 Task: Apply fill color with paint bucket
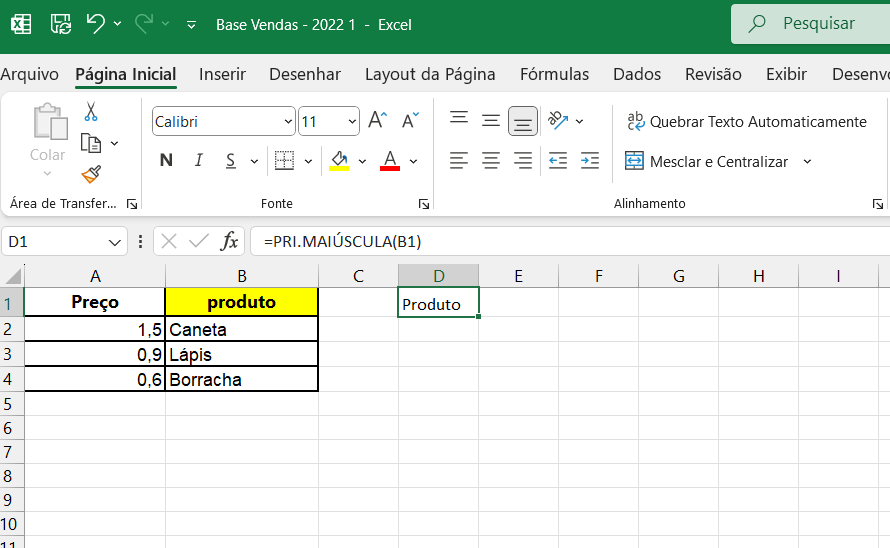tap(339, 161)
